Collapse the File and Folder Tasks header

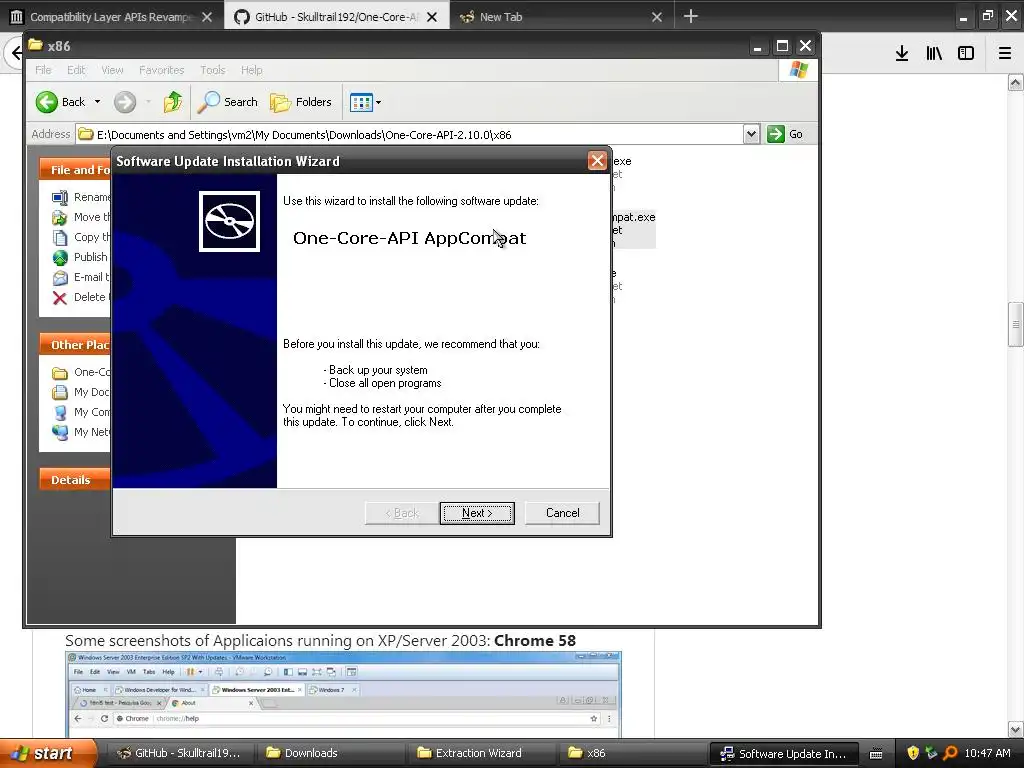[x=74, y=169]
